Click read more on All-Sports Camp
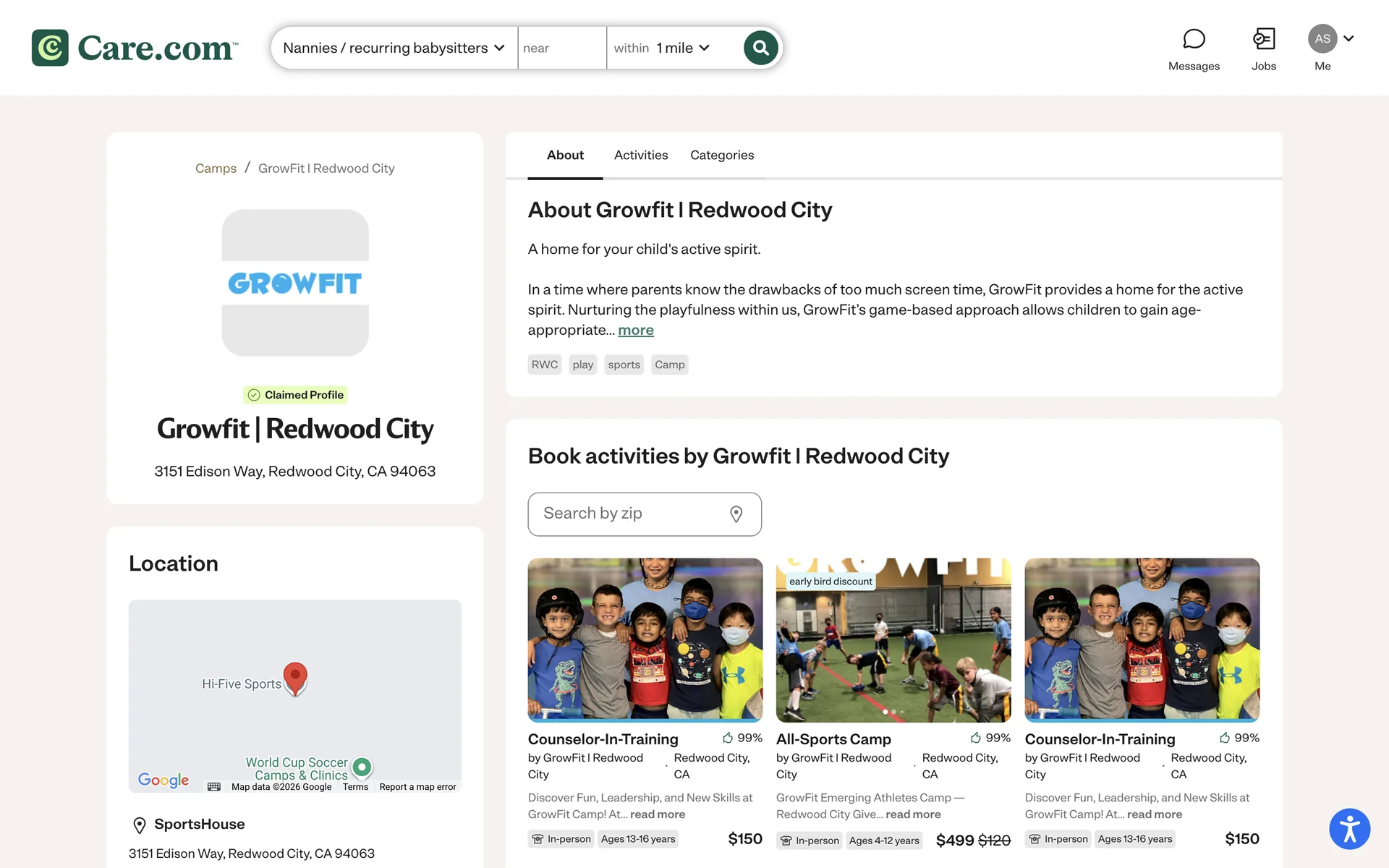 [913, 814]
